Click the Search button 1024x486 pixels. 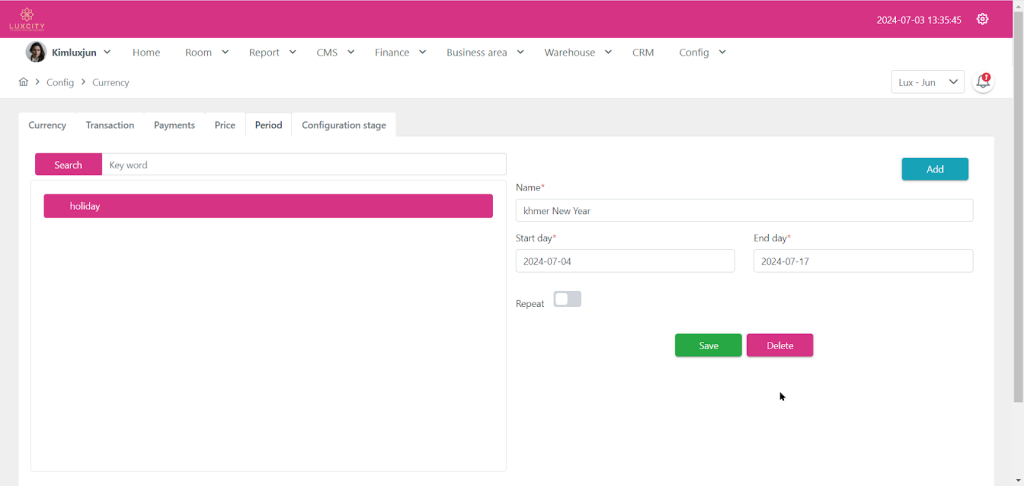68,165
